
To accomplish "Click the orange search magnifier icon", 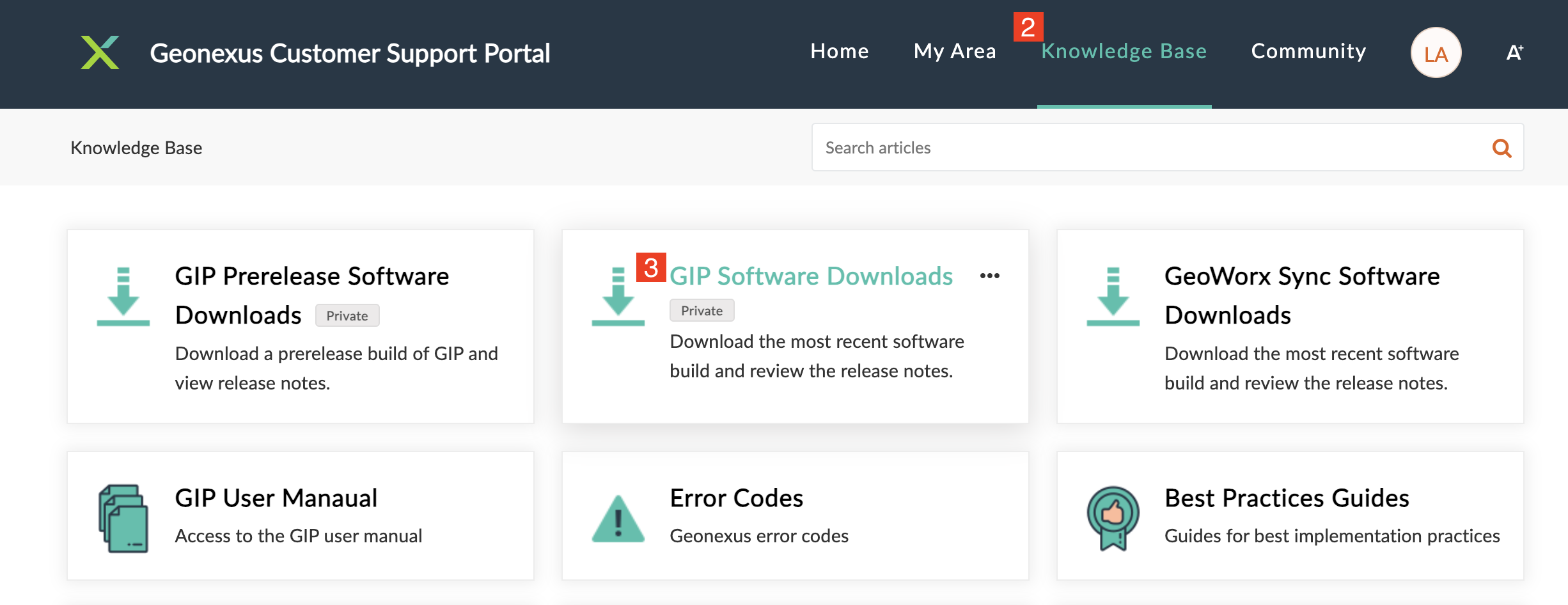I will coord(1501,148).
